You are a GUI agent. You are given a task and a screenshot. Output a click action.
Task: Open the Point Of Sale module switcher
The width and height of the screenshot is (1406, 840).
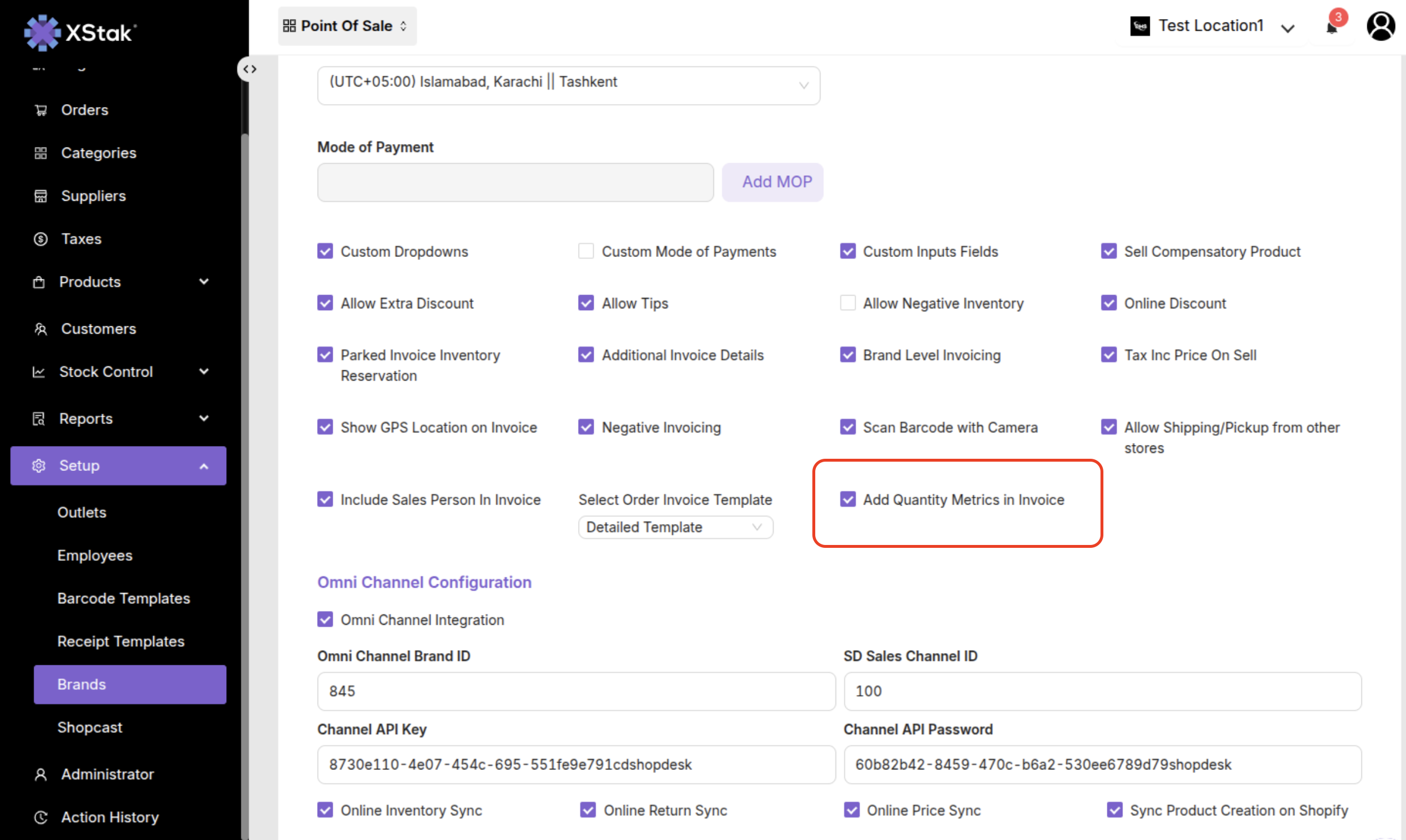coord(347,26)
